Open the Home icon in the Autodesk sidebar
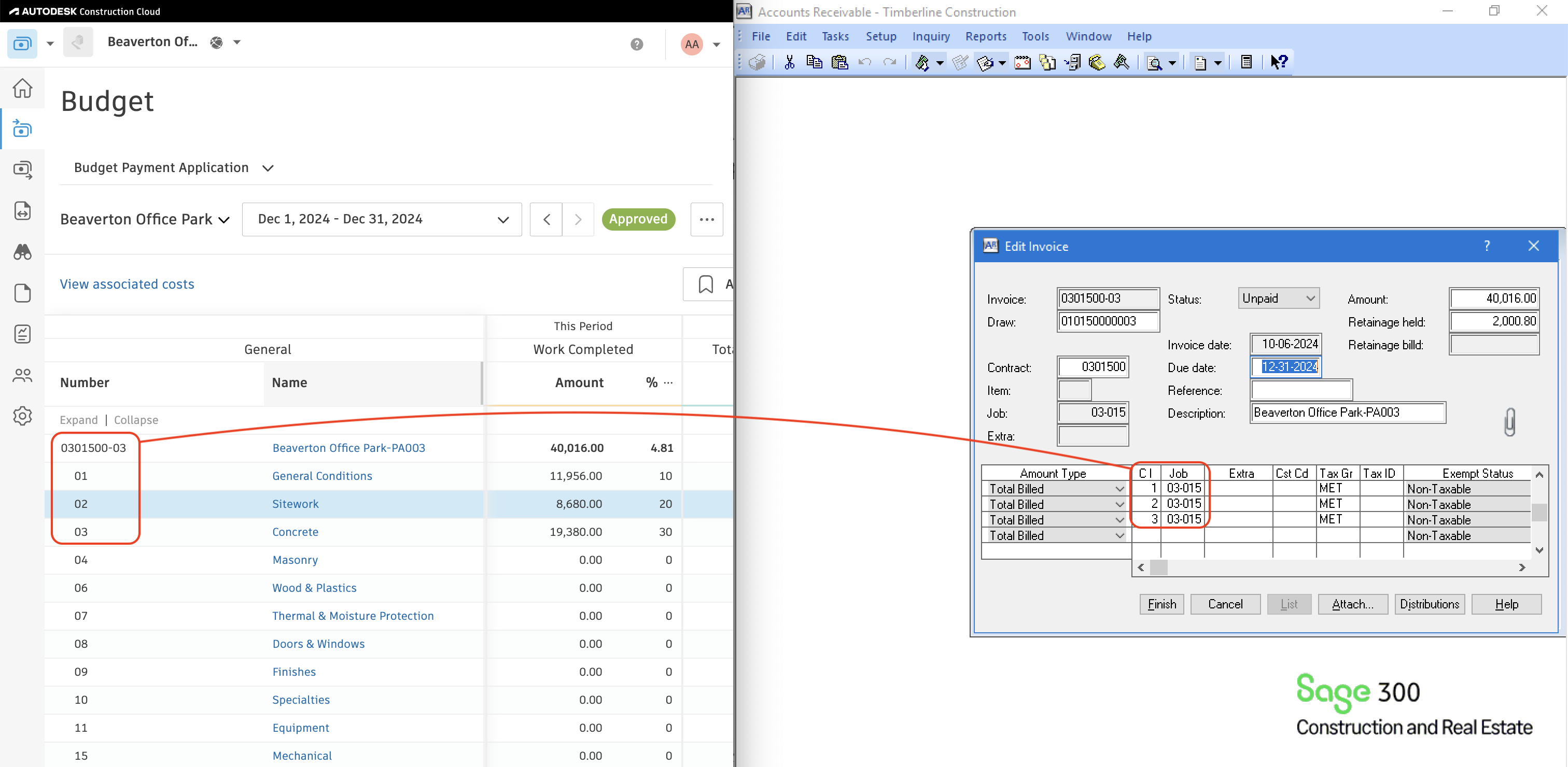 (22, 88)
